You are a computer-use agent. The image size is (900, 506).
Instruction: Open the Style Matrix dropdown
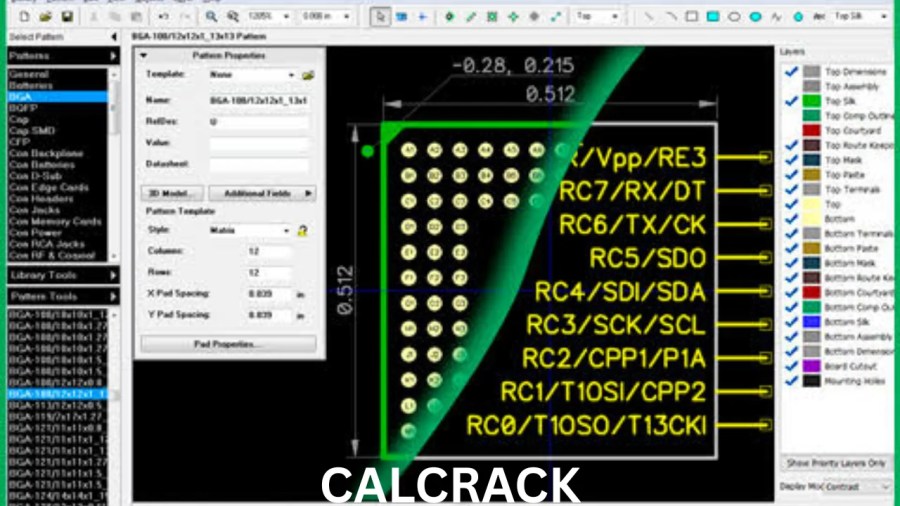(x=249, y=231)
